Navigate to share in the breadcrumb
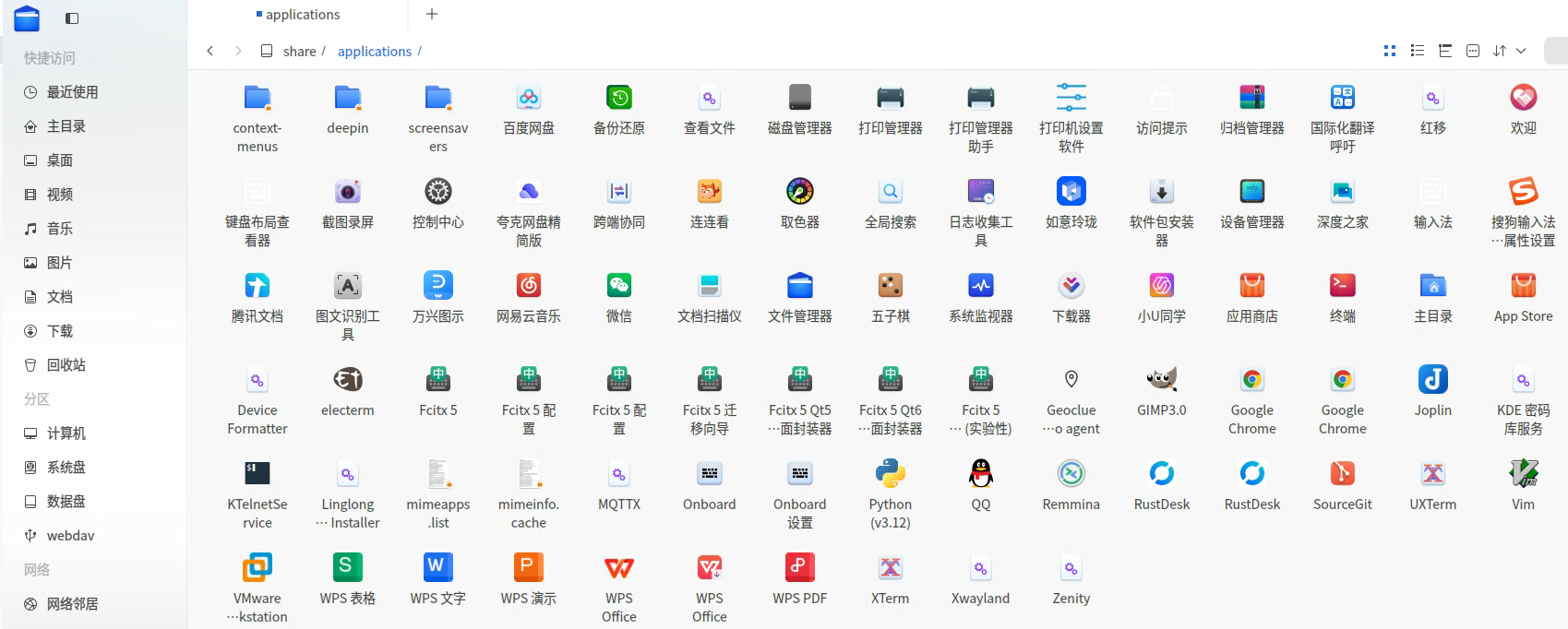The width and height of the screenshot is (1568, 629). (300, 52)
